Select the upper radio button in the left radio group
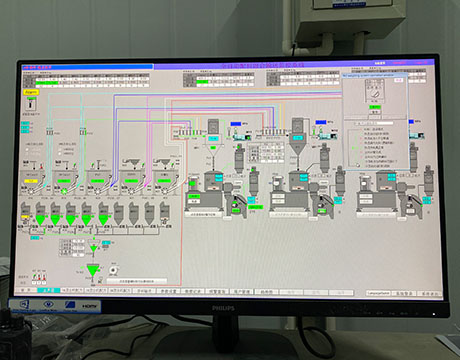Screen dimensions: 460x360 [x=27, y=150]
